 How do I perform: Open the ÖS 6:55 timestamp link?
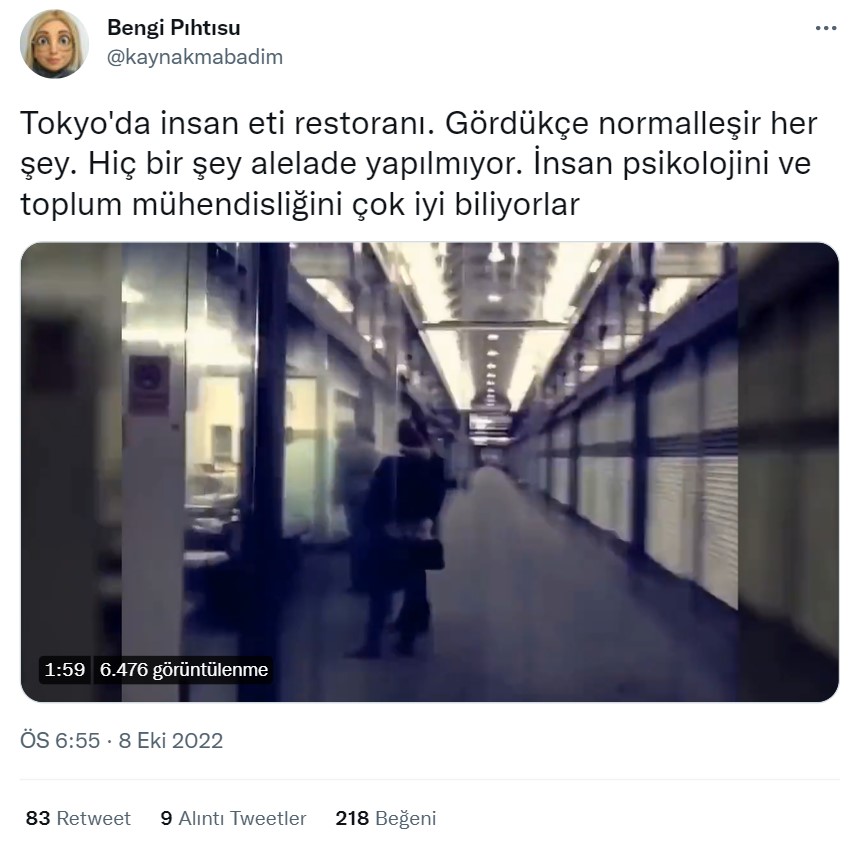click(x=61, y=741)
